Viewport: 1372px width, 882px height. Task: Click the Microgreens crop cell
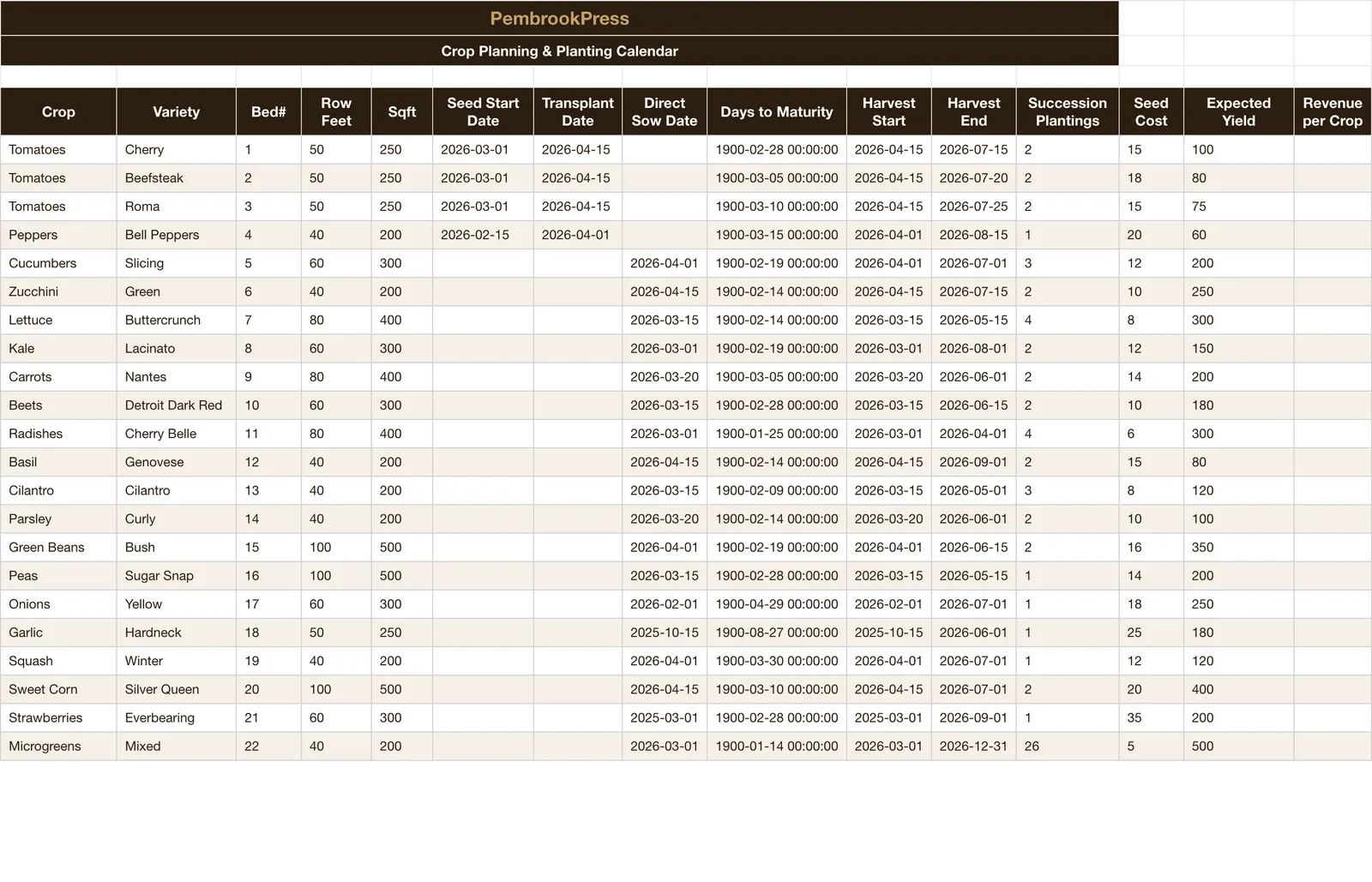point(58,746)
